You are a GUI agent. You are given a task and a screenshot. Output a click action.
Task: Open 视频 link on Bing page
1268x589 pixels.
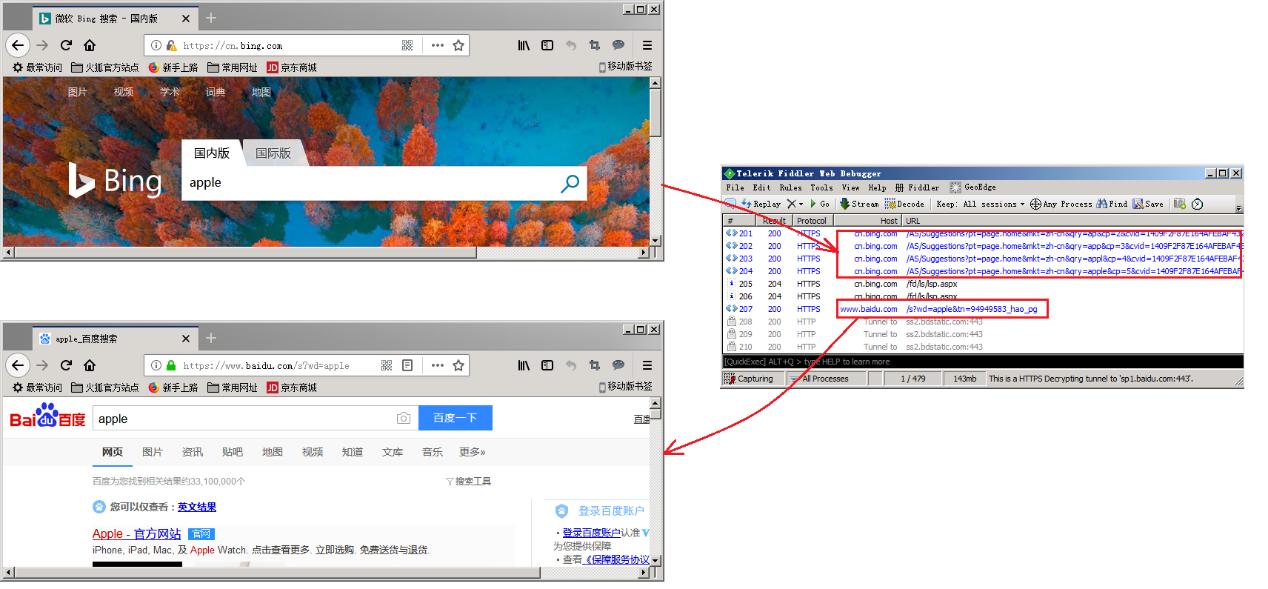(x=123, y=92)
